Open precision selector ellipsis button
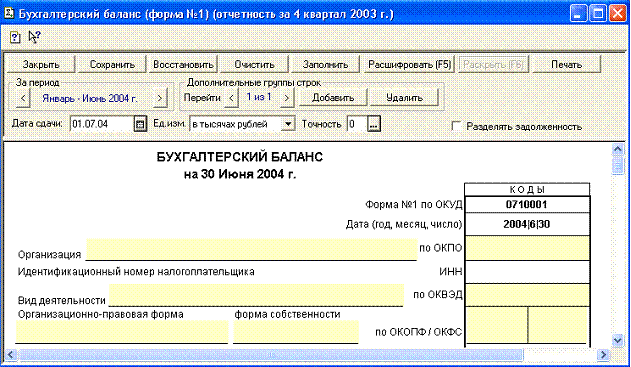Screen dimensions: 631x367 point(374,124)
